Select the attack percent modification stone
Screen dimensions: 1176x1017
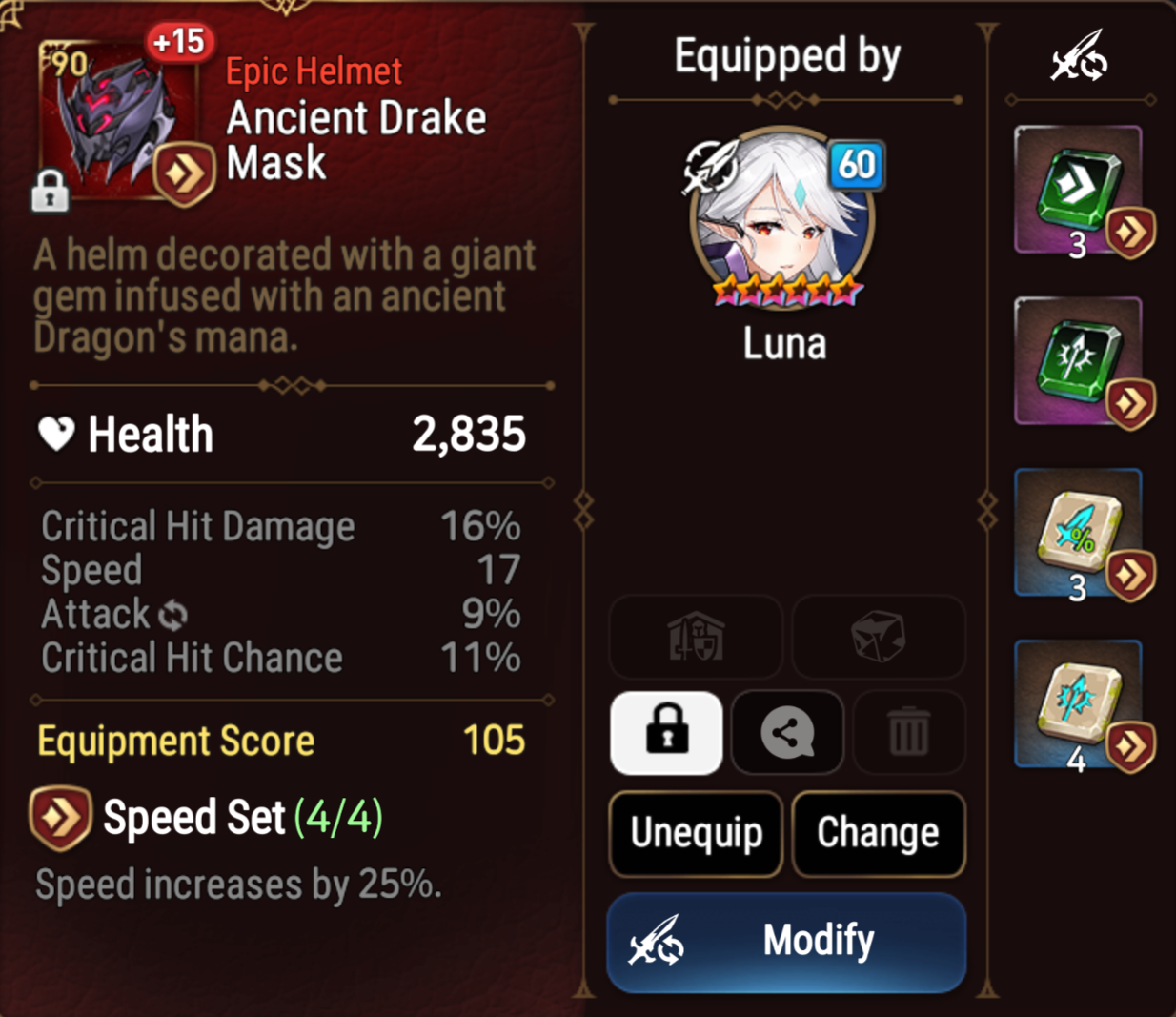pyautogui.click(x=1079, y=533)
